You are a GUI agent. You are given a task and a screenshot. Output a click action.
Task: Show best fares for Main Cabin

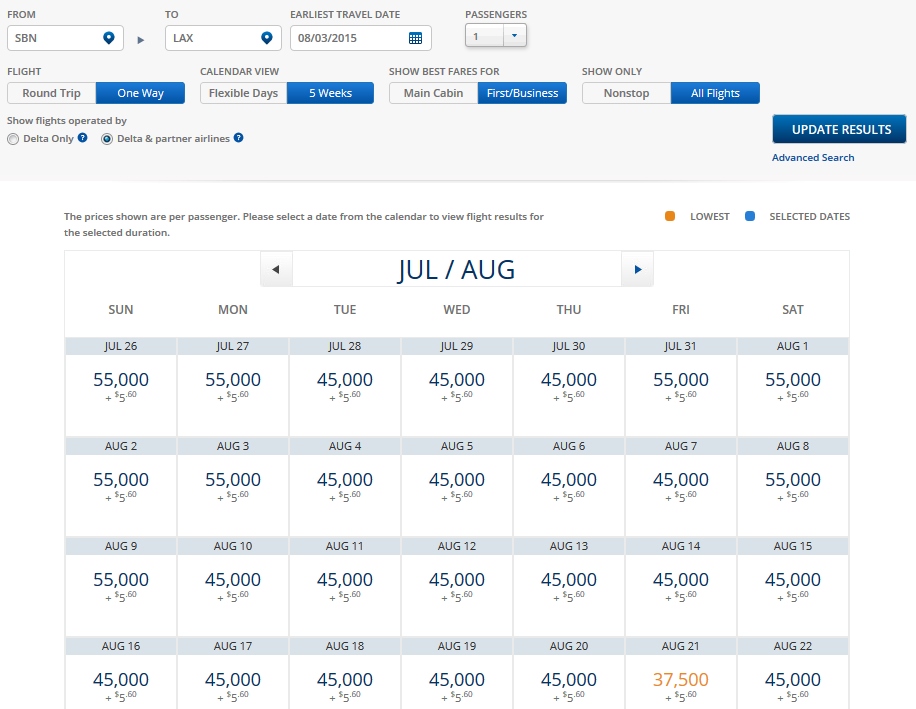(433, 93)
